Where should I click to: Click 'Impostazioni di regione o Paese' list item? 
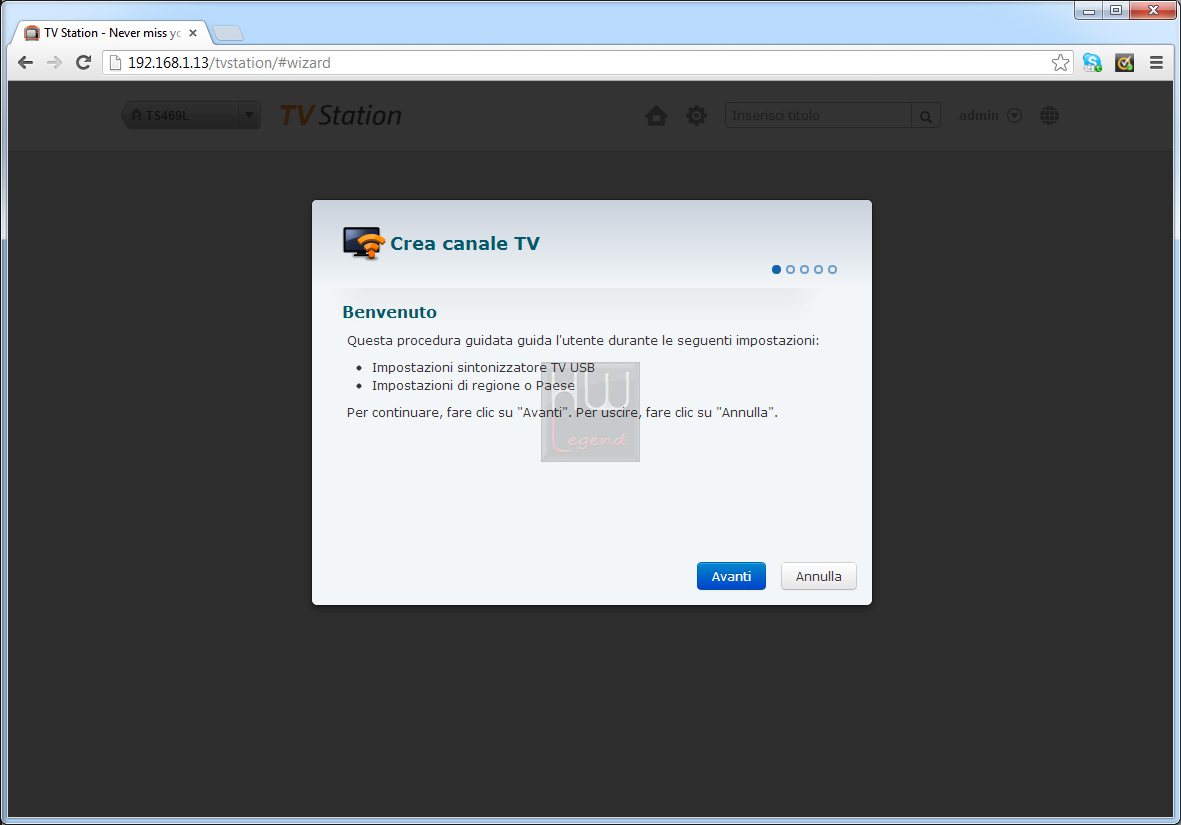[x=473, y=386]
